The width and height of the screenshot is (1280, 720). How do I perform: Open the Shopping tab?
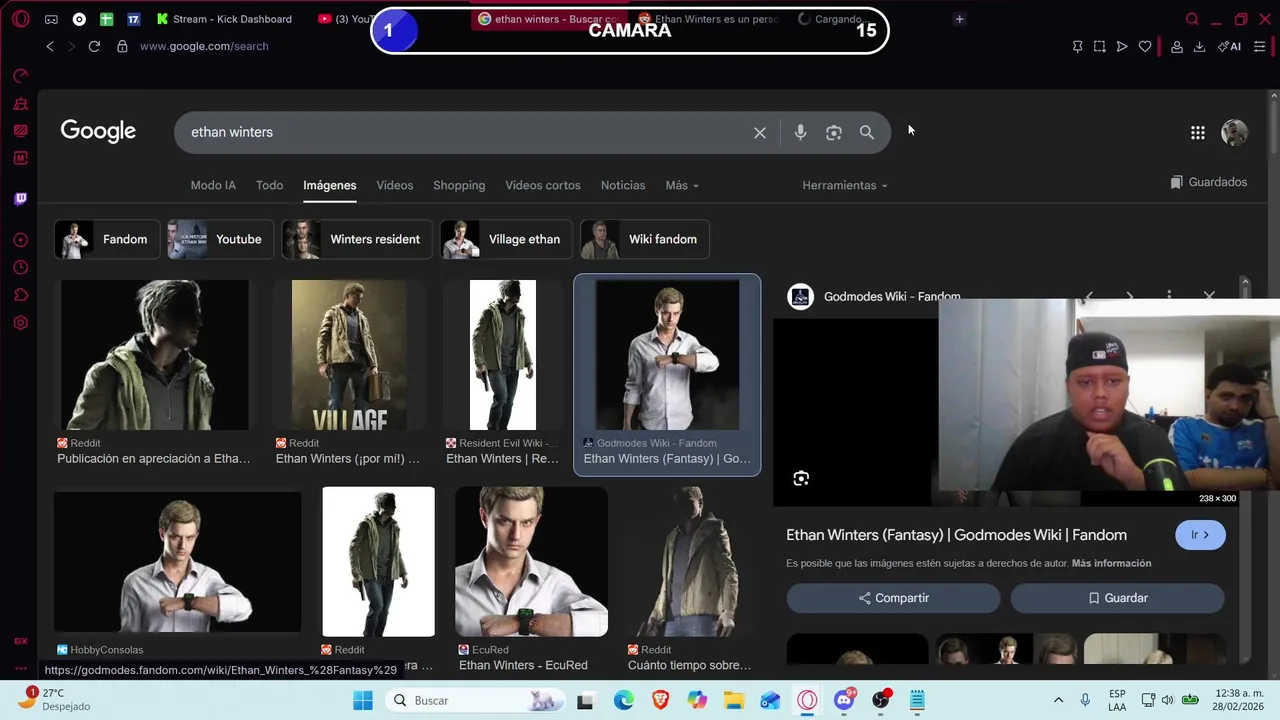click(459, 185)
